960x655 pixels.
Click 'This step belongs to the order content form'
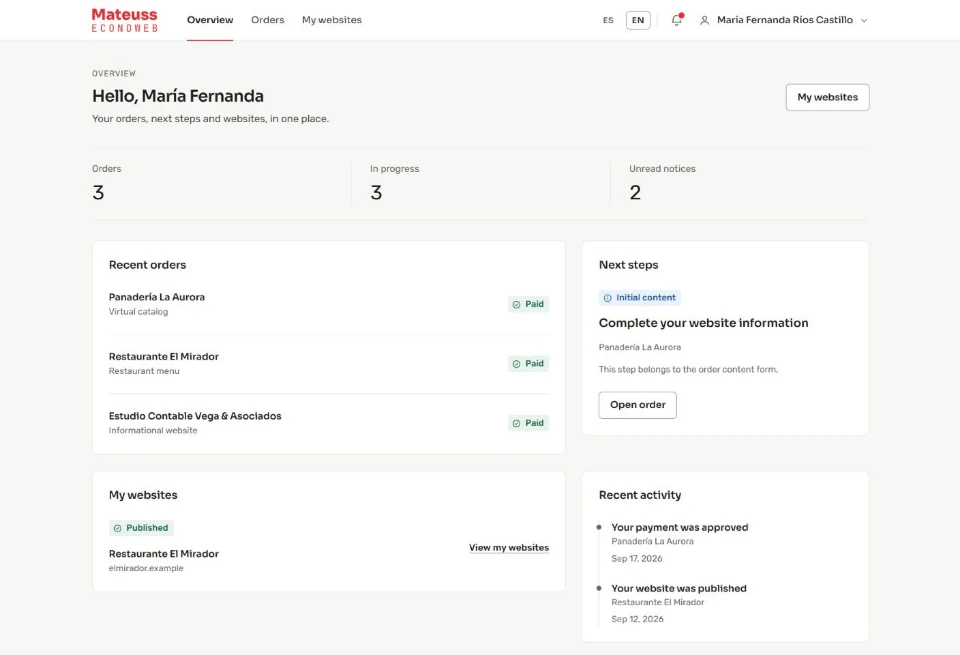688,369
